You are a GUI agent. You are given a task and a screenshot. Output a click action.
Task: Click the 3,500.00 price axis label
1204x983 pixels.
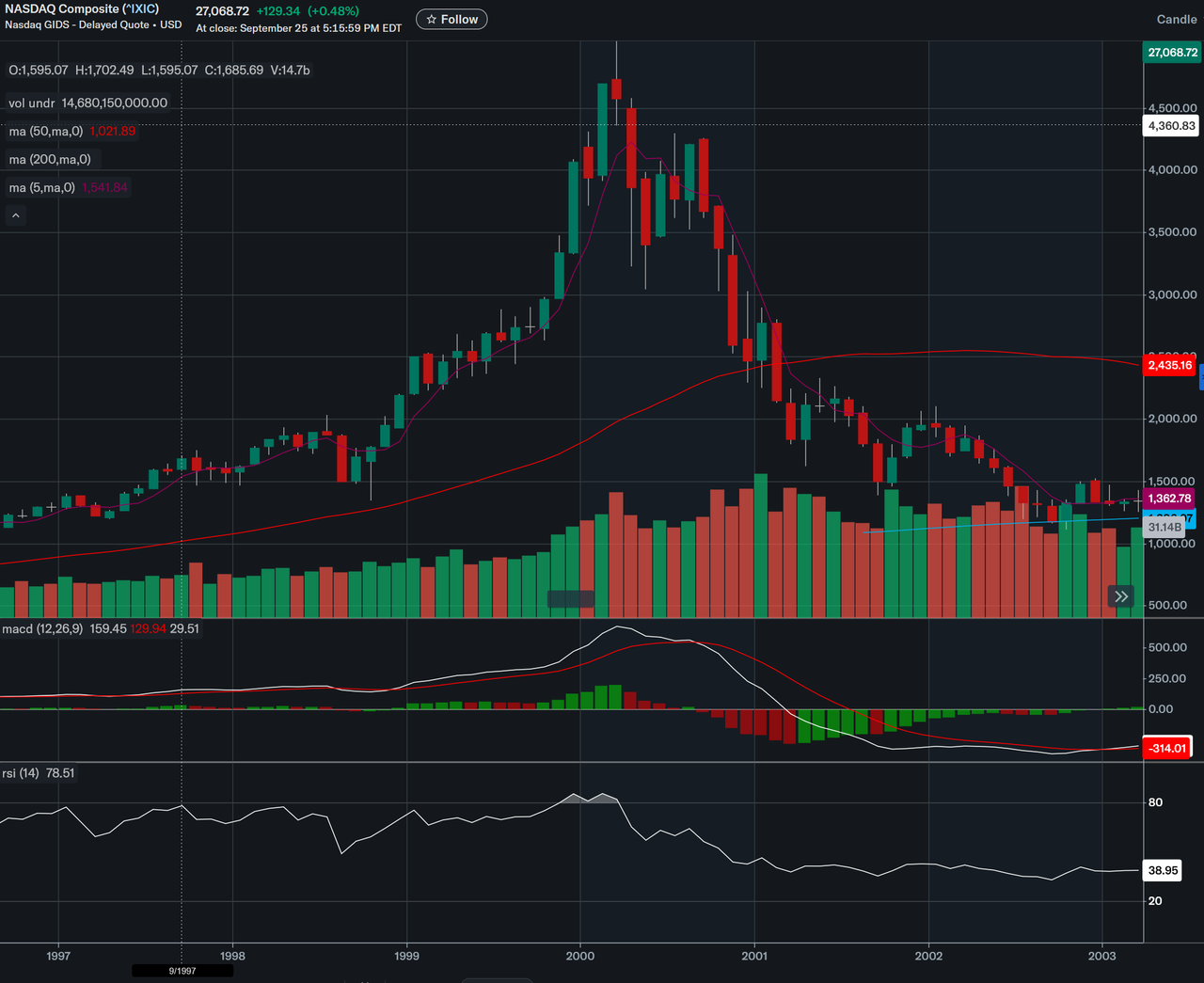[x=1173, y=232]
